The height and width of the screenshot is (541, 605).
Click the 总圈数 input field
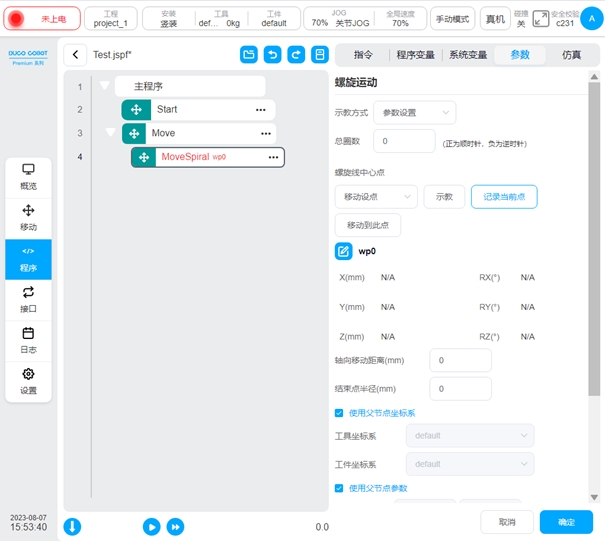pos(404,142)
